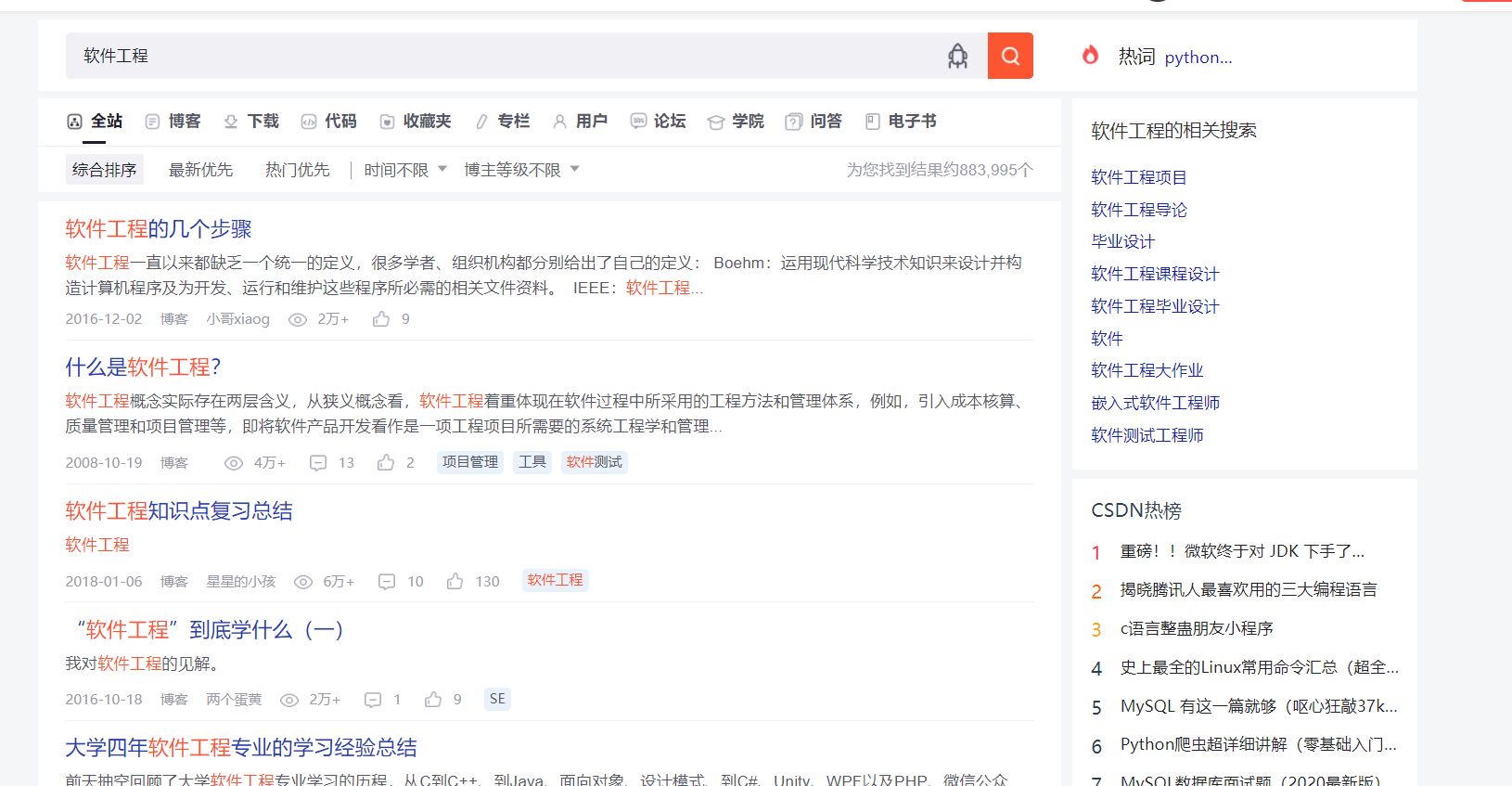Screen dimensions: 1512x786
Task: Select the 用户 tab
Action: (x=580, y=122)
